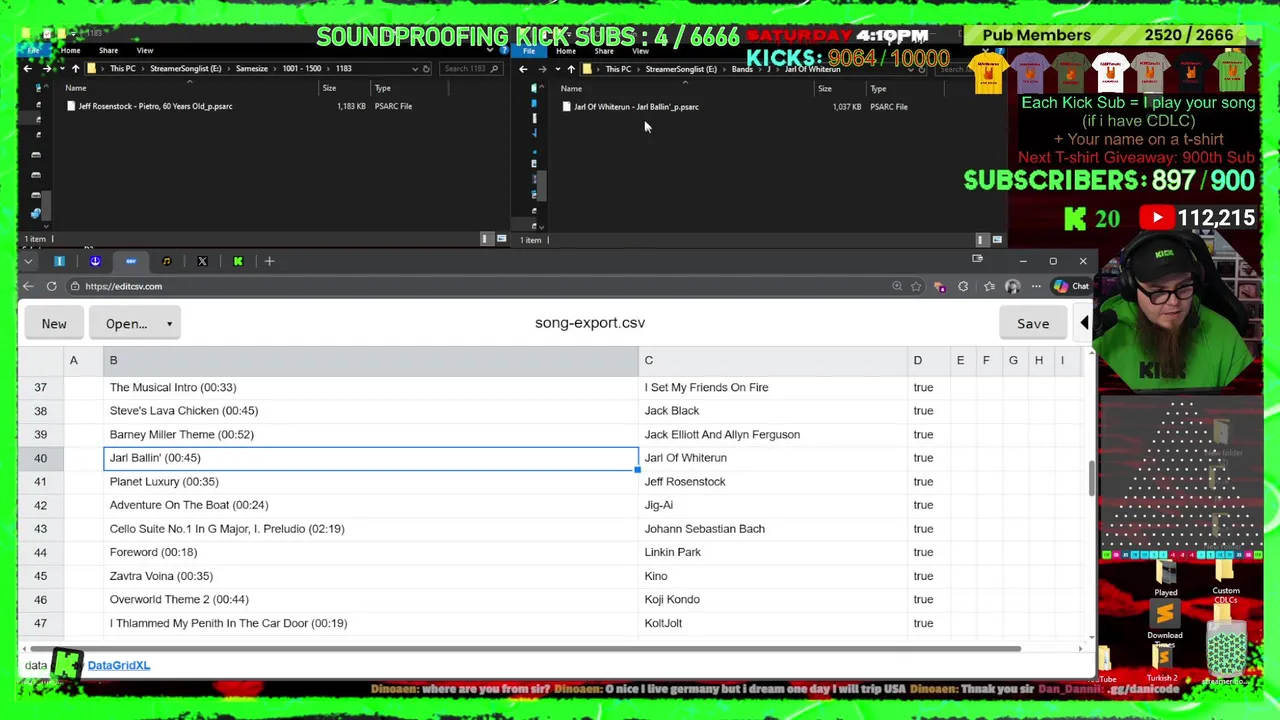Go up one folder in right Explorer

(571, 69)
